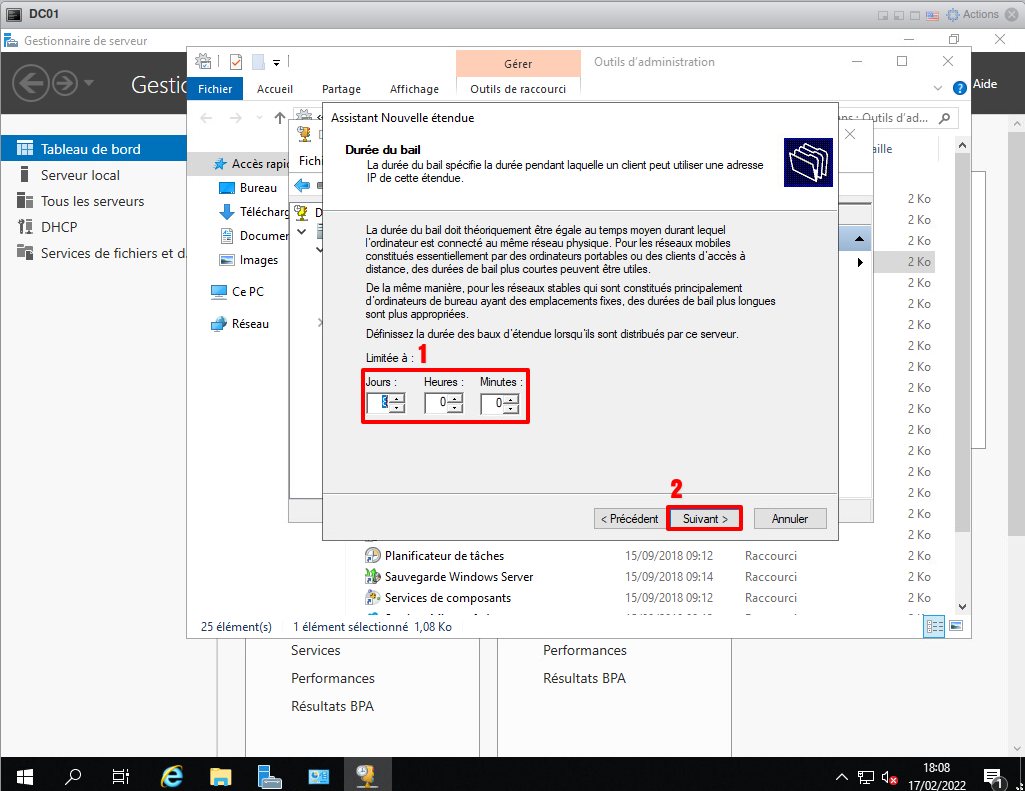Open Internet Explorer from the taskbar
The image size is (1025, 791).
pos(172,775)
